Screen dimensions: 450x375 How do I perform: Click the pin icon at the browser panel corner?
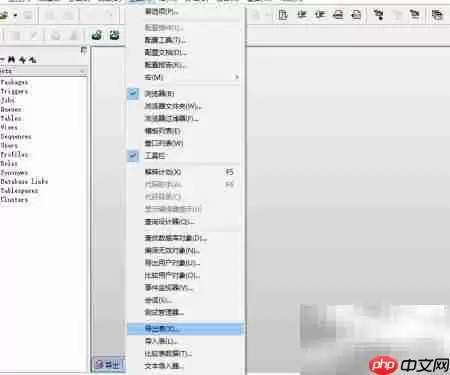click(x=84, y=51)
